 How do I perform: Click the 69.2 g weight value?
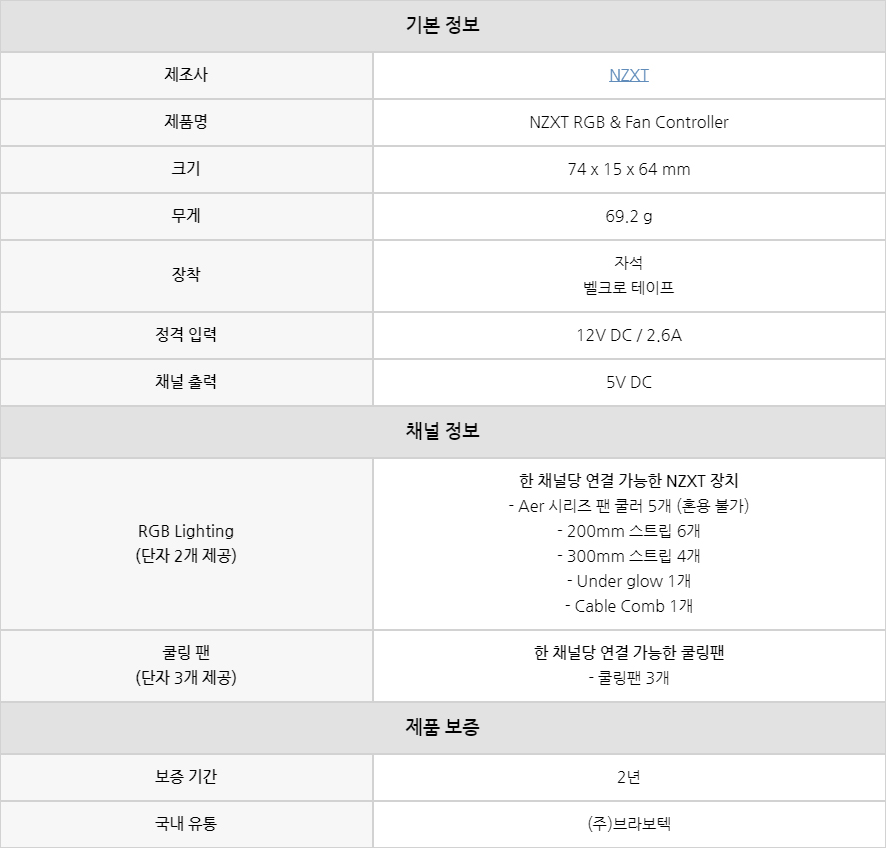628,216
